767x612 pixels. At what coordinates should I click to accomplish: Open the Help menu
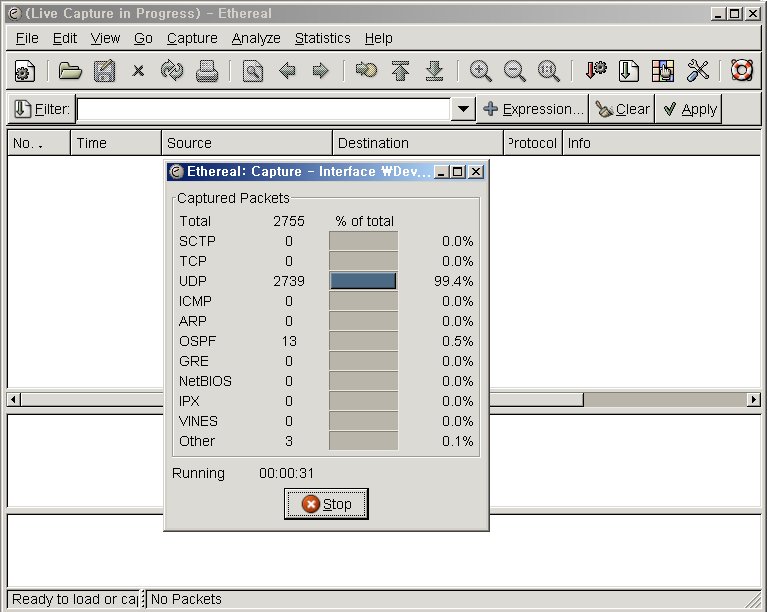tap(379, 38)
